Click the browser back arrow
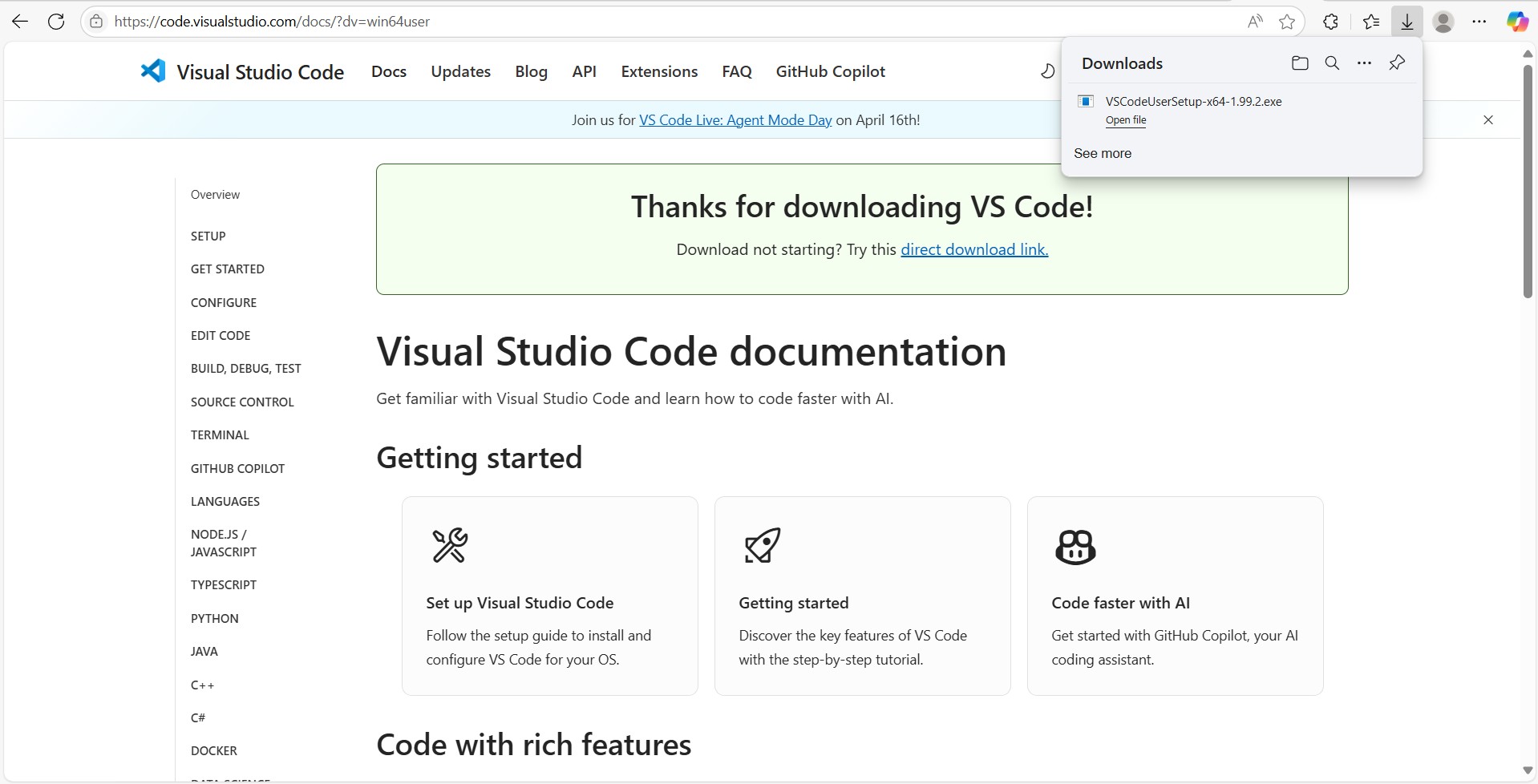The image size is (1538, 784). pos(20,22)
